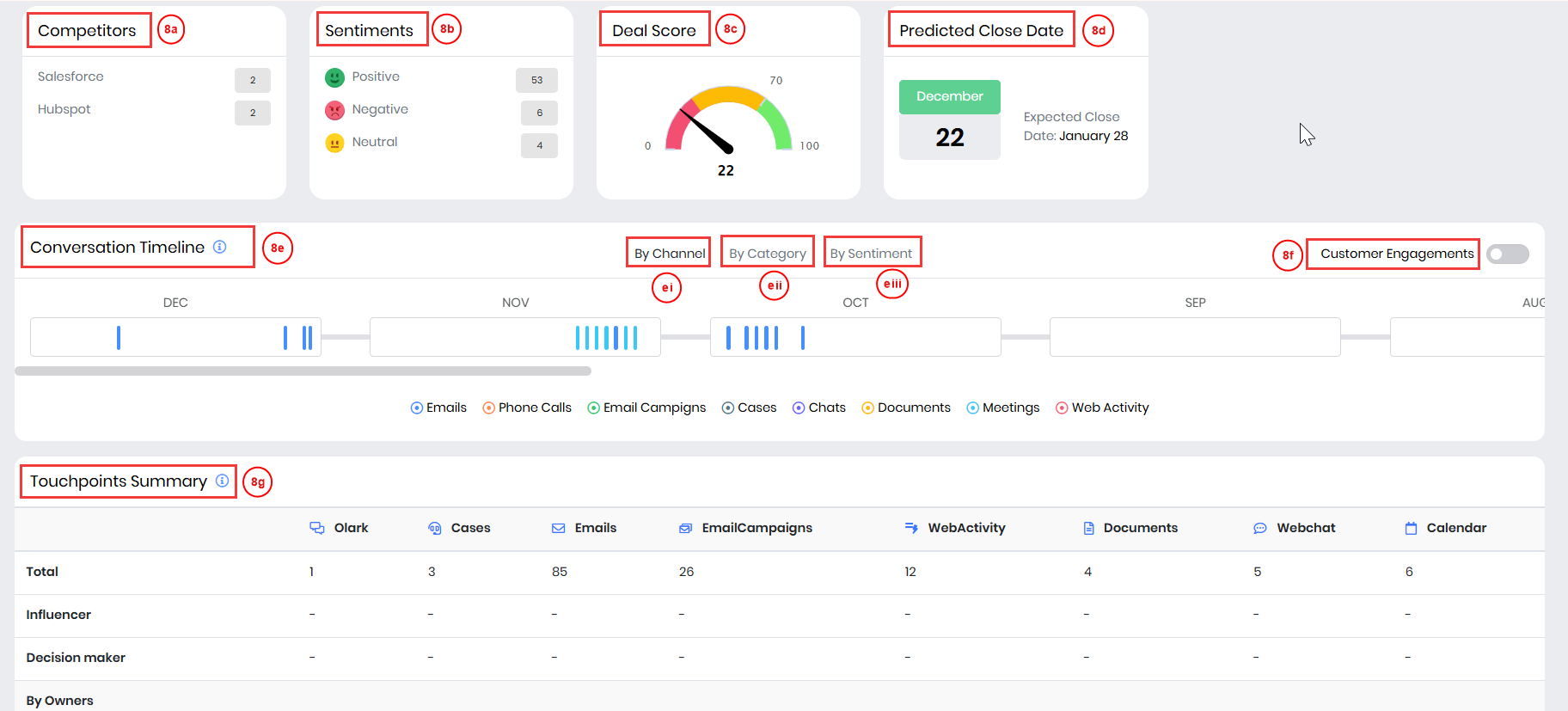Screen dimensions: 1568x711
Task: Click the Calendar column icon
Action: tap(1411, 528)
